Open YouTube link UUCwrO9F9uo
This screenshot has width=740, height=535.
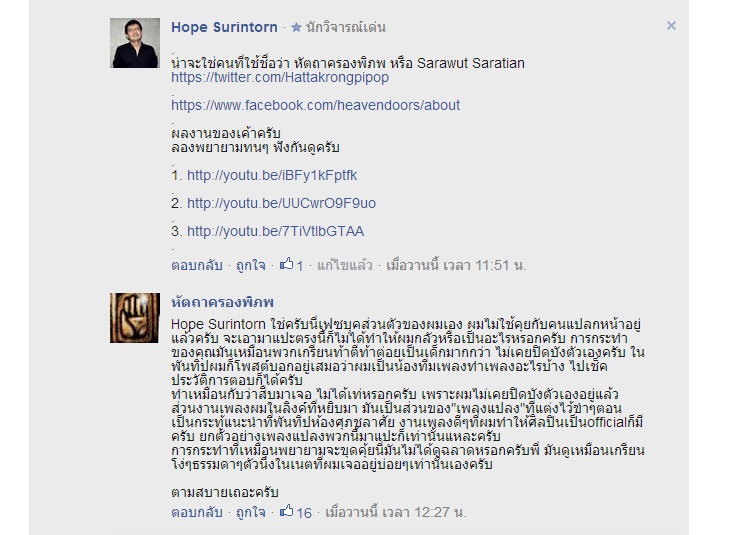click(x=281, y=203)
